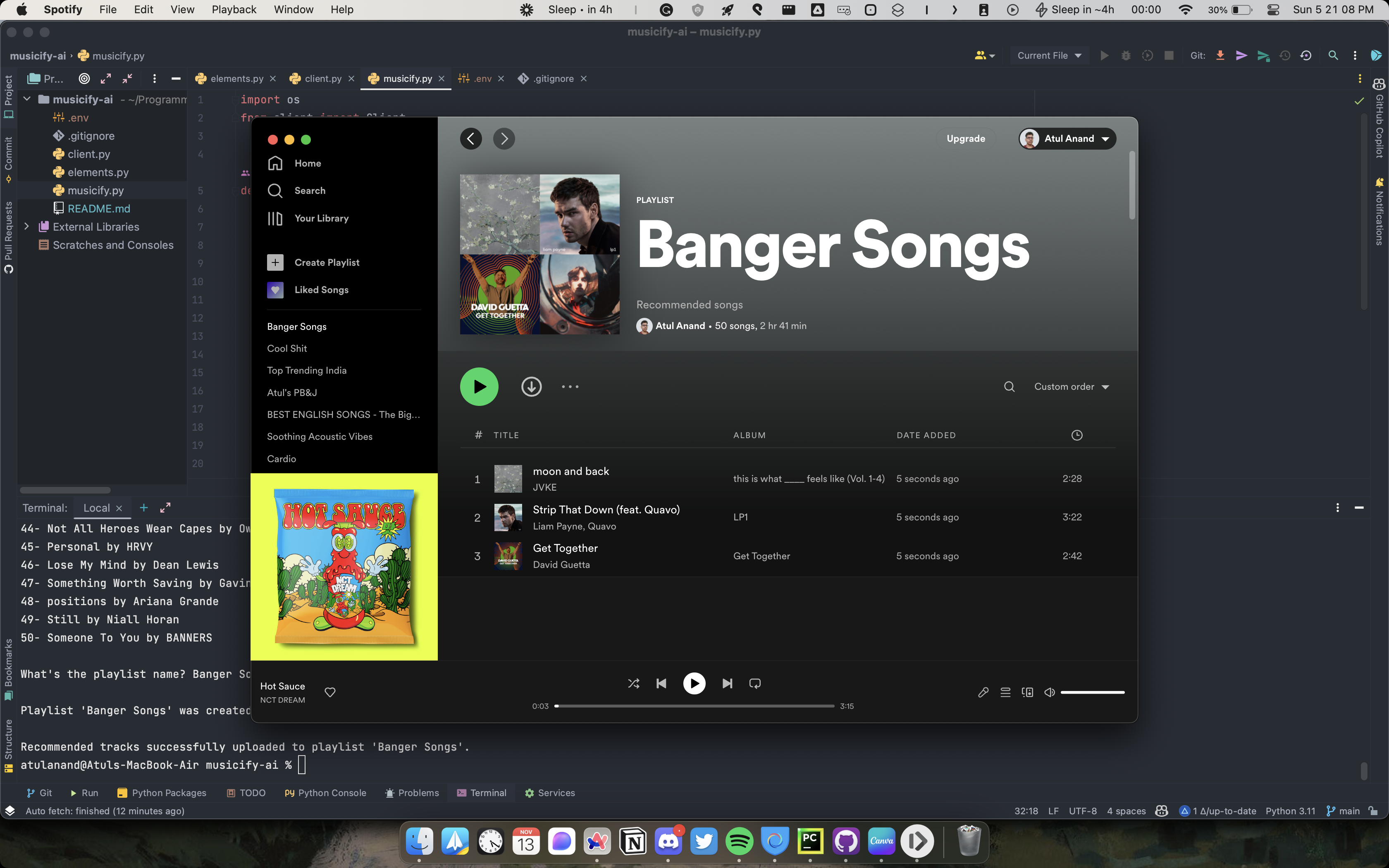Image resolution: width=1389 pixels, height=868 pixels.
Task: Search within the playlist using magnifier
Action: 1009,386
